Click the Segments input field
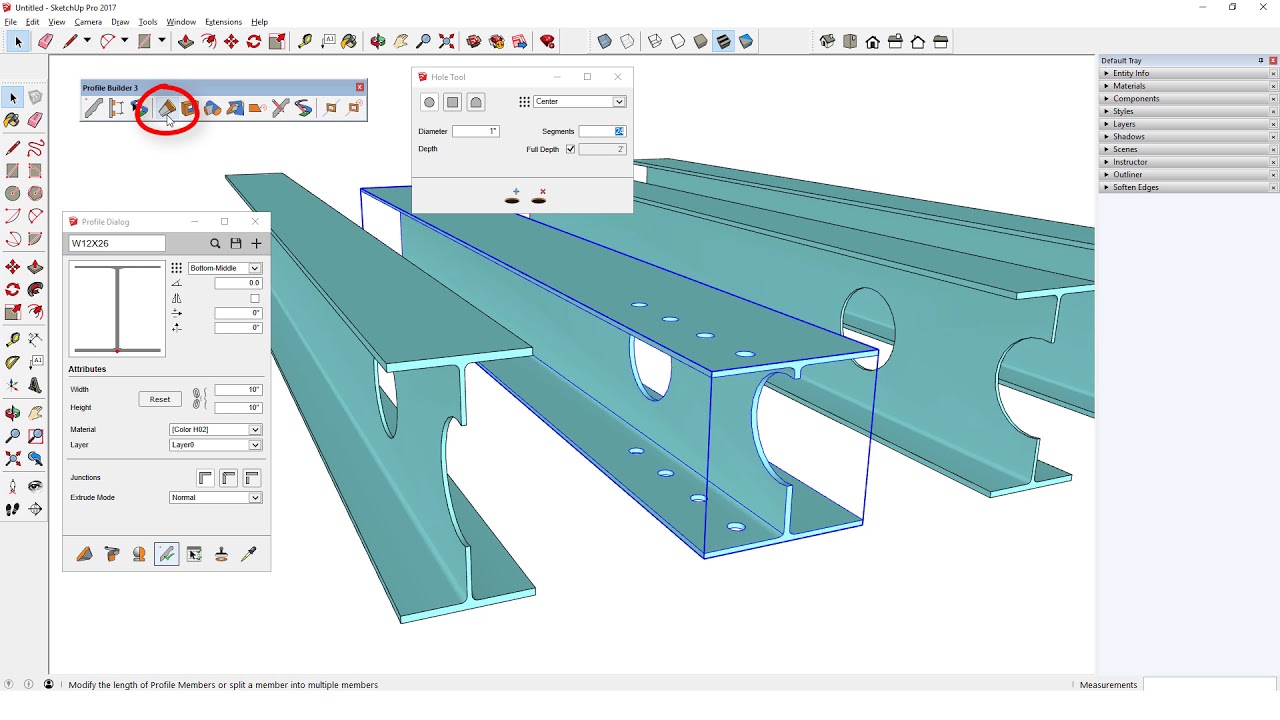The image size is (1280, 720). point(602,131)
